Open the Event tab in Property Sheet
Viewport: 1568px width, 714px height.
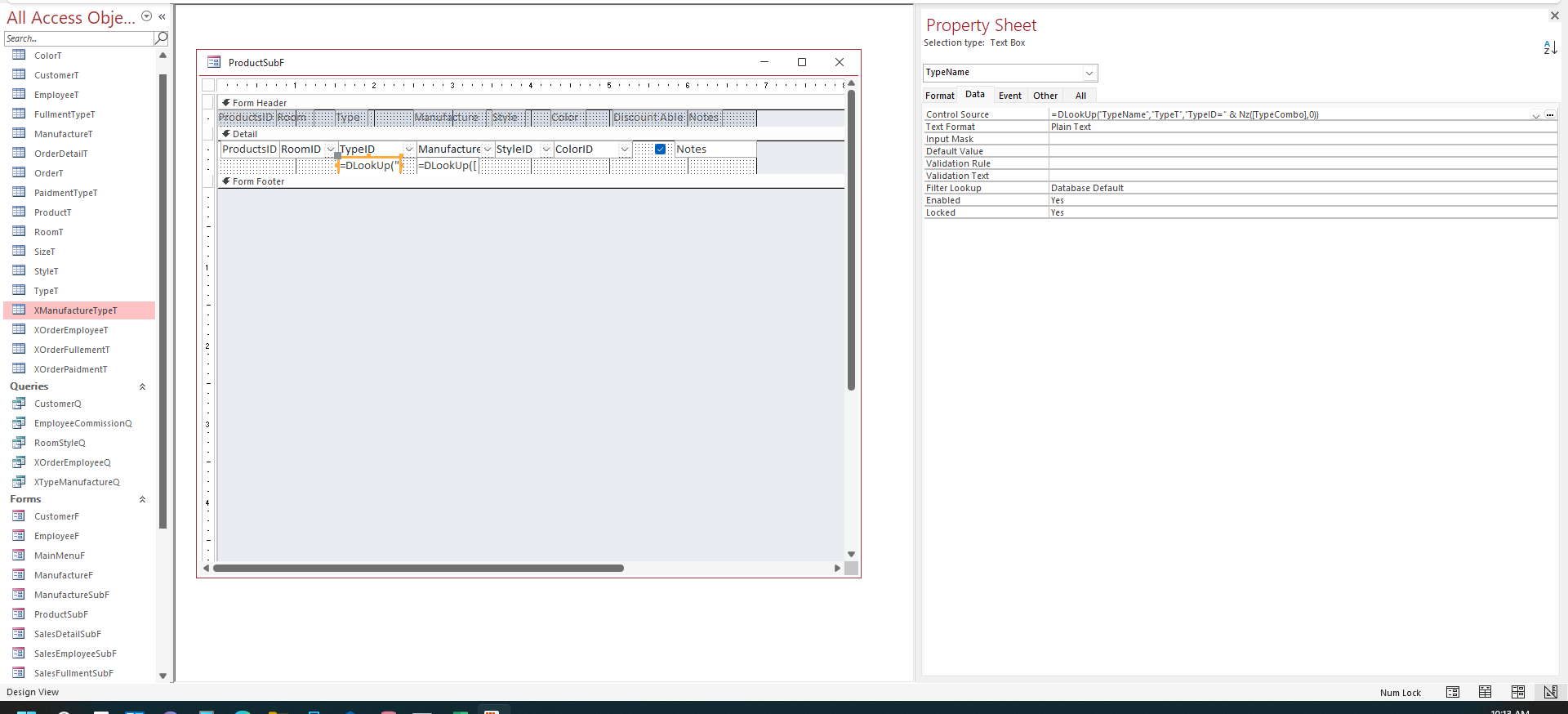[x=1009, y=96]
